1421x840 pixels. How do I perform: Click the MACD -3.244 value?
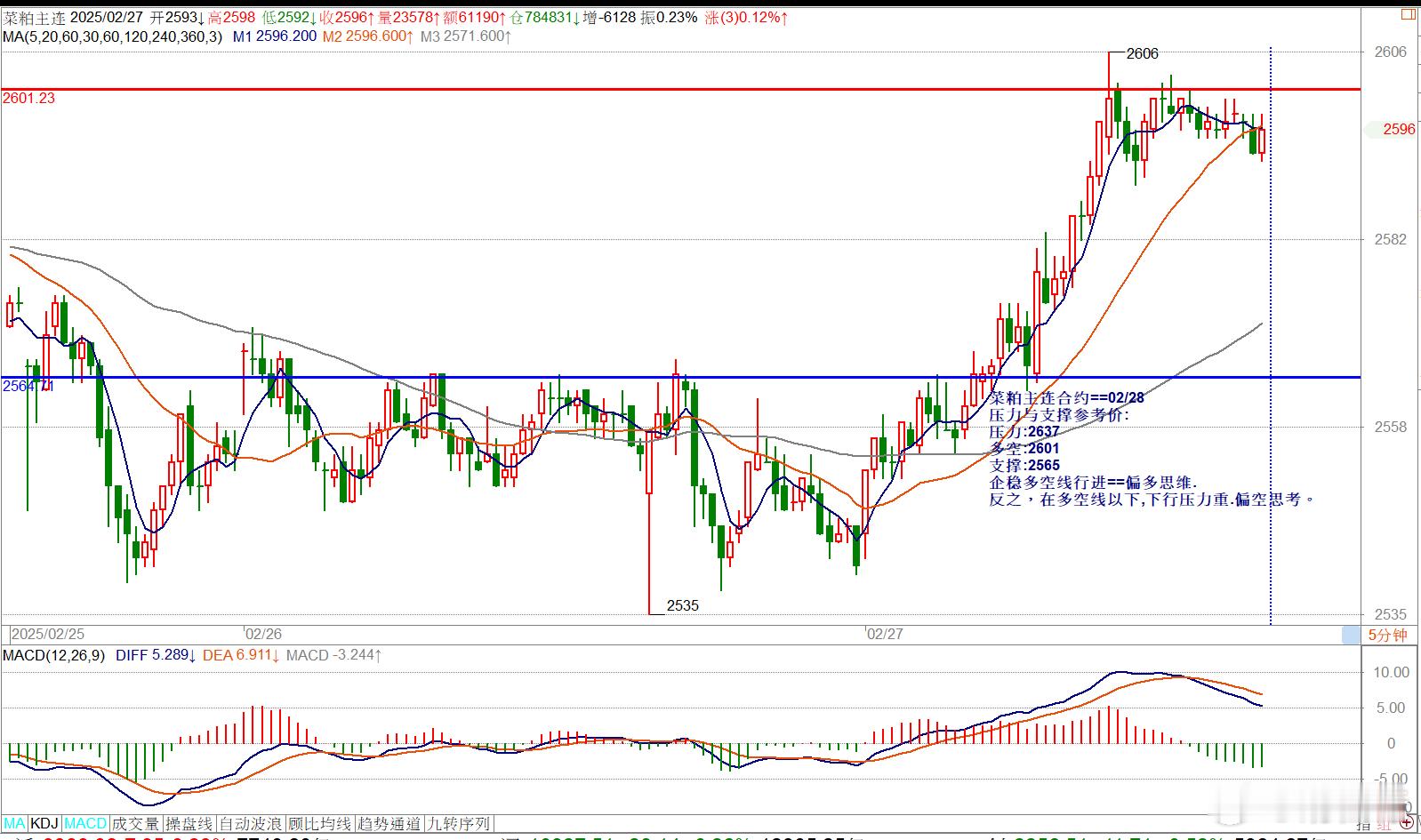[334, 655]
